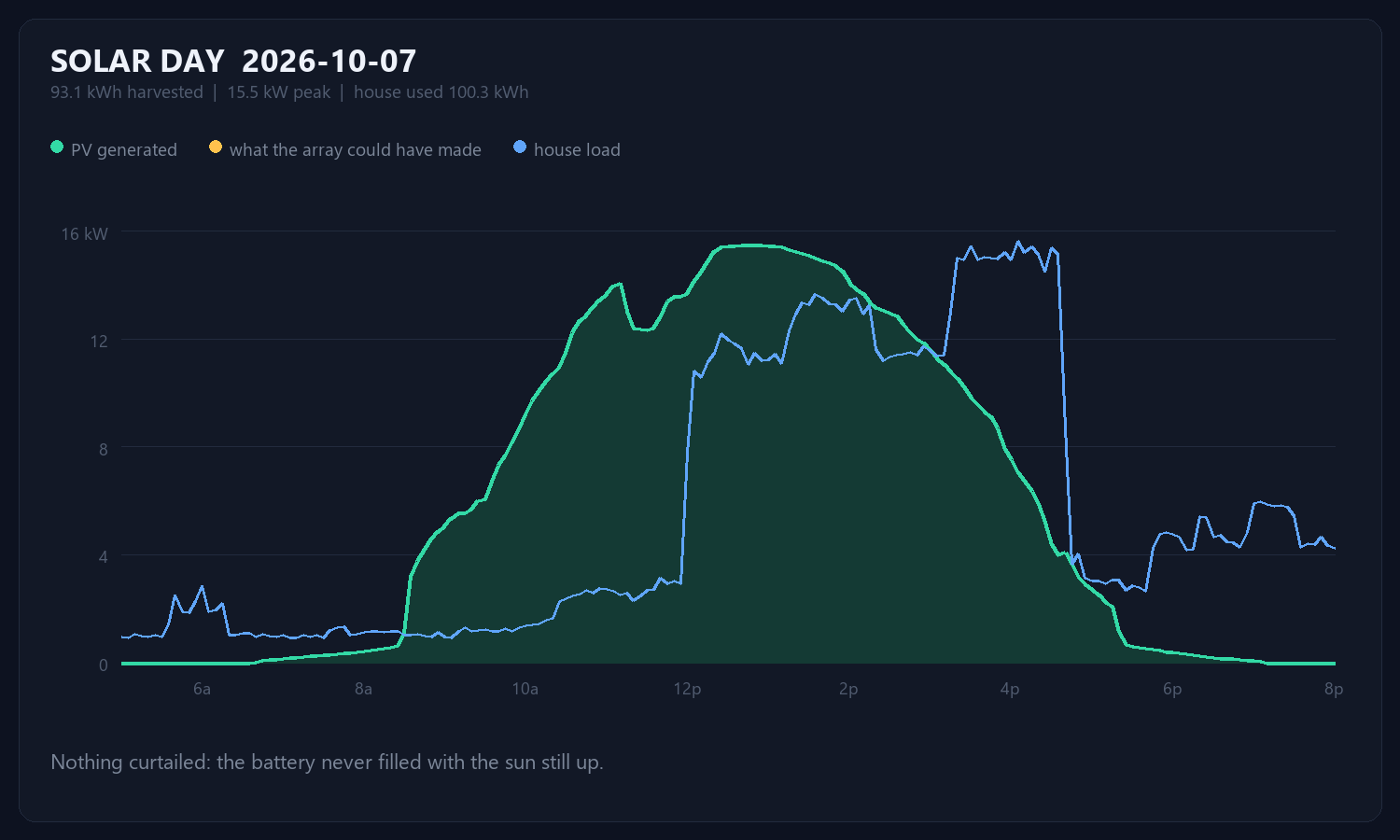Viewport: 1400px width, 840px height.
Task: Click the 'house used 100.3 kWh' stat
Action: pyautogui.click(x=441, y=92)
